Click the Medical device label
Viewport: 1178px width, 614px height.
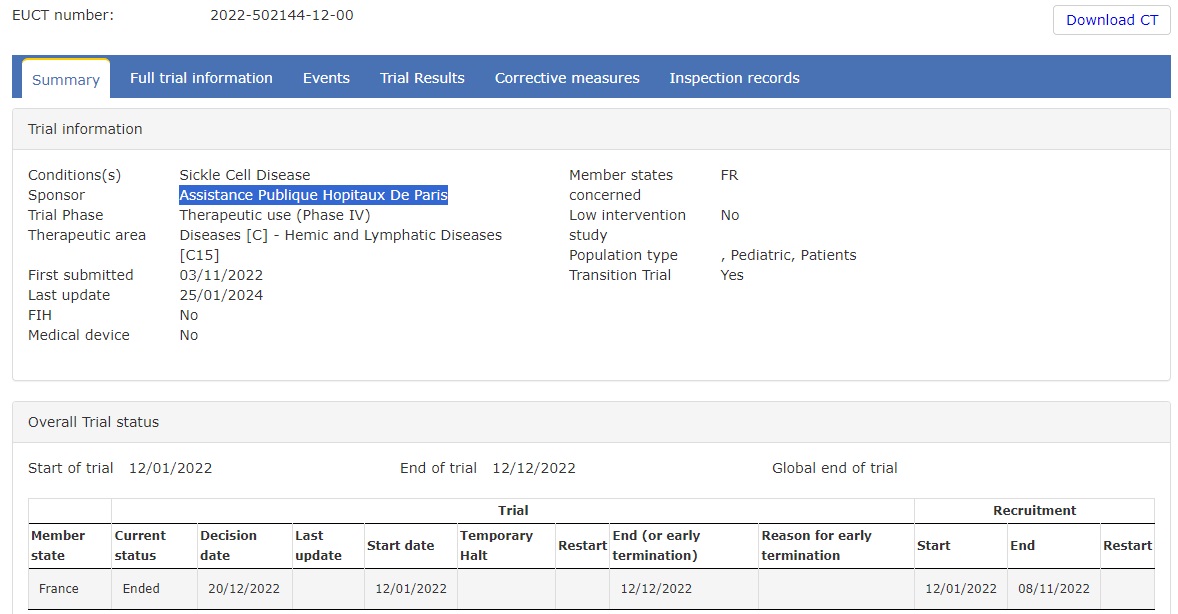pos(79,335)
